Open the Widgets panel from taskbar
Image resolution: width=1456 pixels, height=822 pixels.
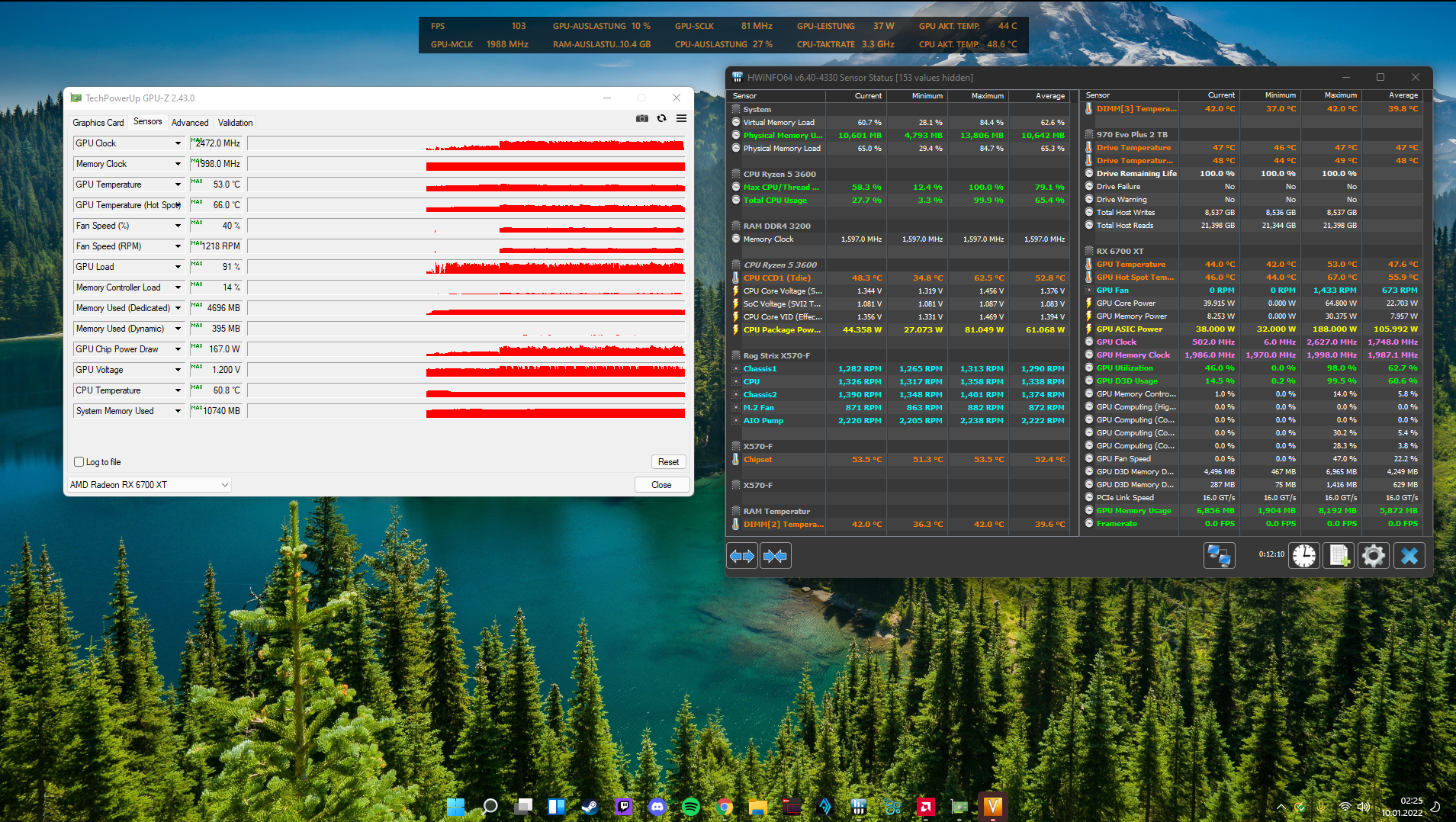[557, 806]
